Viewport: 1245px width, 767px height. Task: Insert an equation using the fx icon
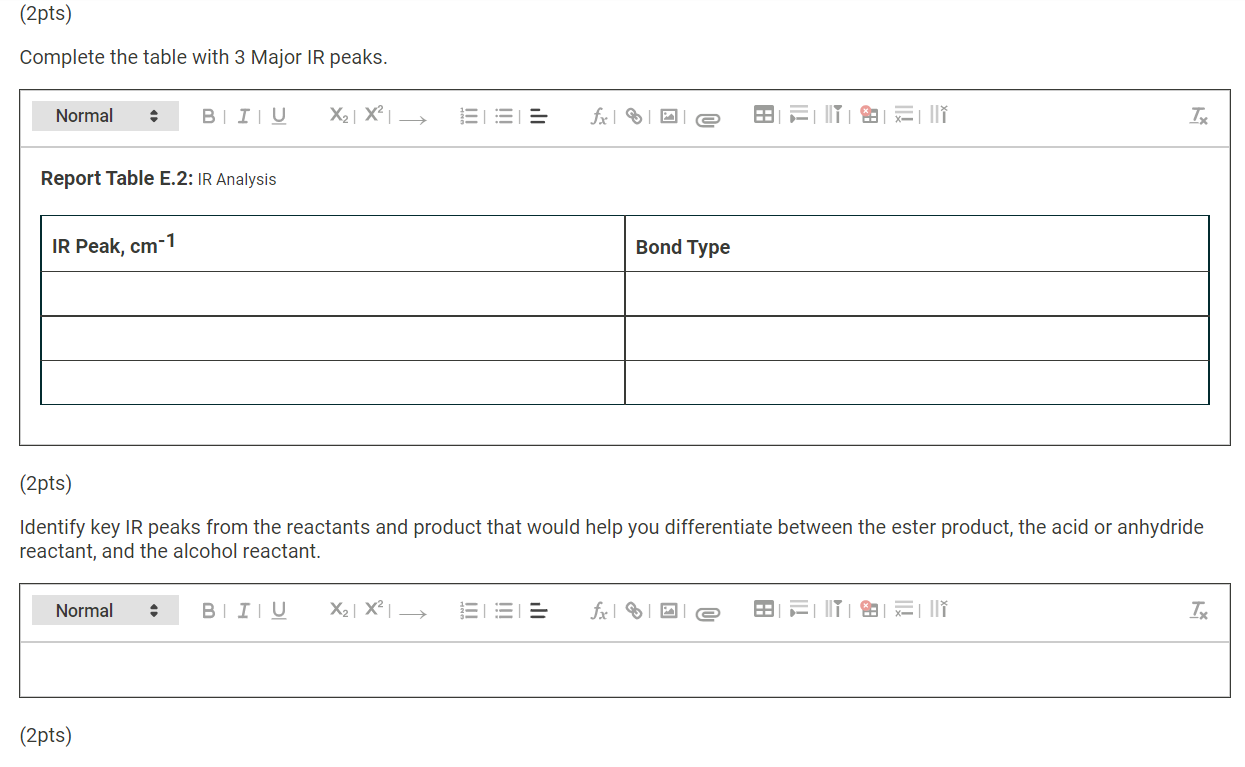click(598, 115)
